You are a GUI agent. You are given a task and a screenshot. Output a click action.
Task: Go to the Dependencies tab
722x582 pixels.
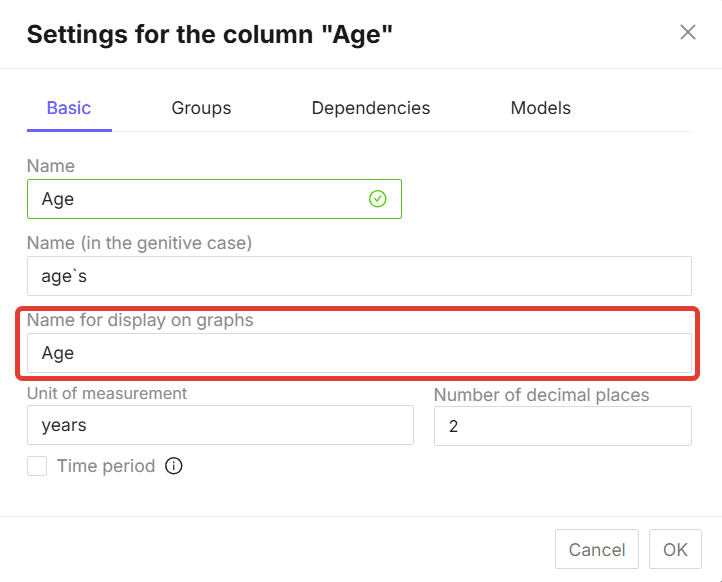[370, 108]
